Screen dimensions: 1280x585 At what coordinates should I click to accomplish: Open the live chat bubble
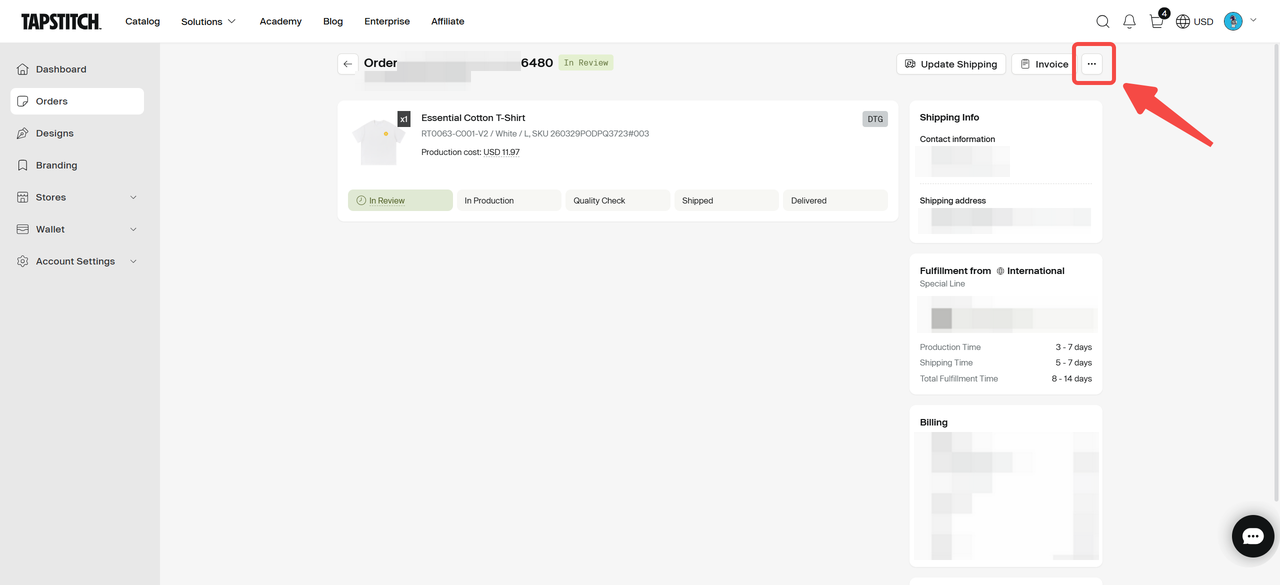pos(1252,536)
